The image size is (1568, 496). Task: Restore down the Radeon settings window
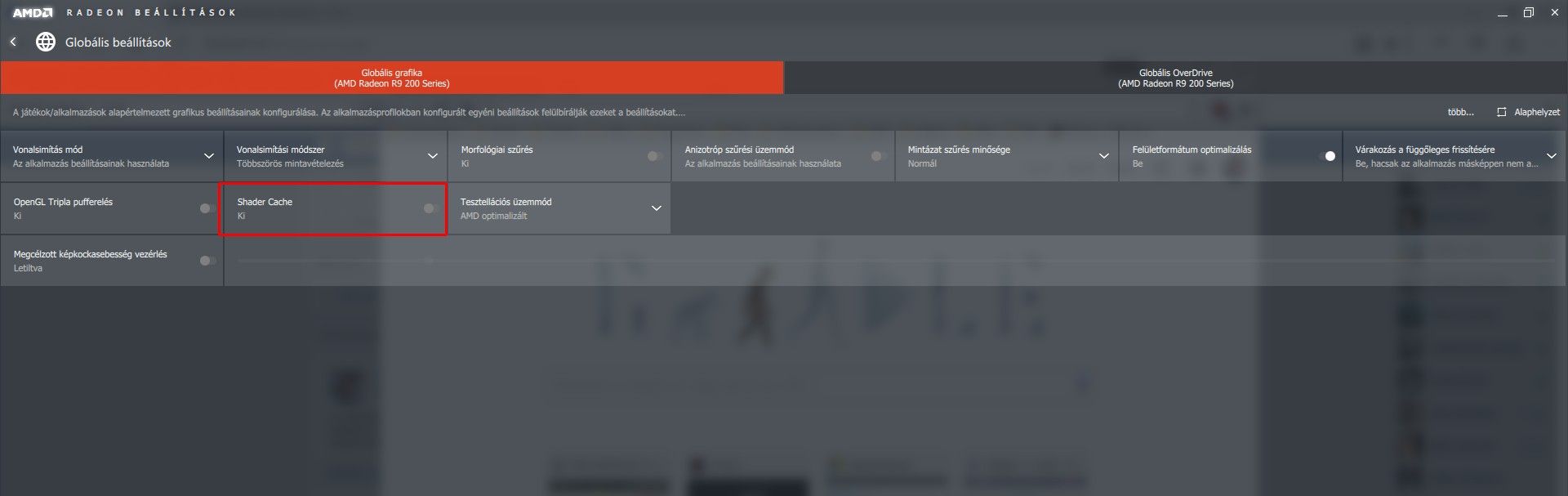pos(1529,12)
